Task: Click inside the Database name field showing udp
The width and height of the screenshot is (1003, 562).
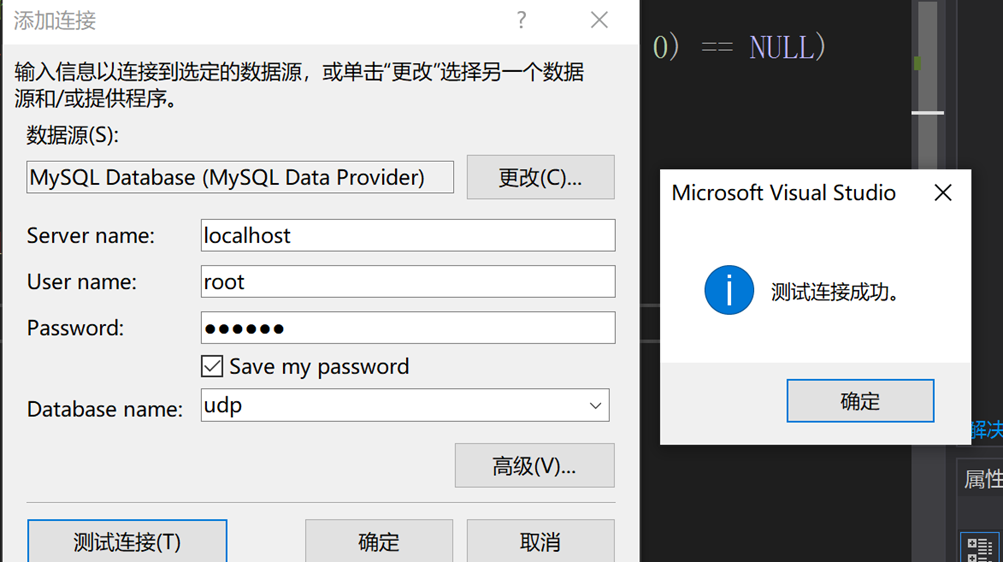Action: pos(390,406)
